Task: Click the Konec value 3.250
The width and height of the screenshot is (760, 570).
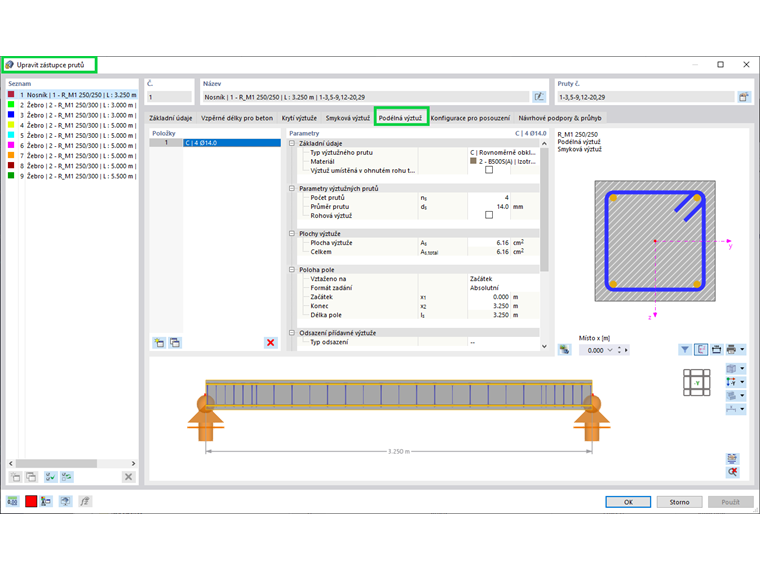Action: 489,306
